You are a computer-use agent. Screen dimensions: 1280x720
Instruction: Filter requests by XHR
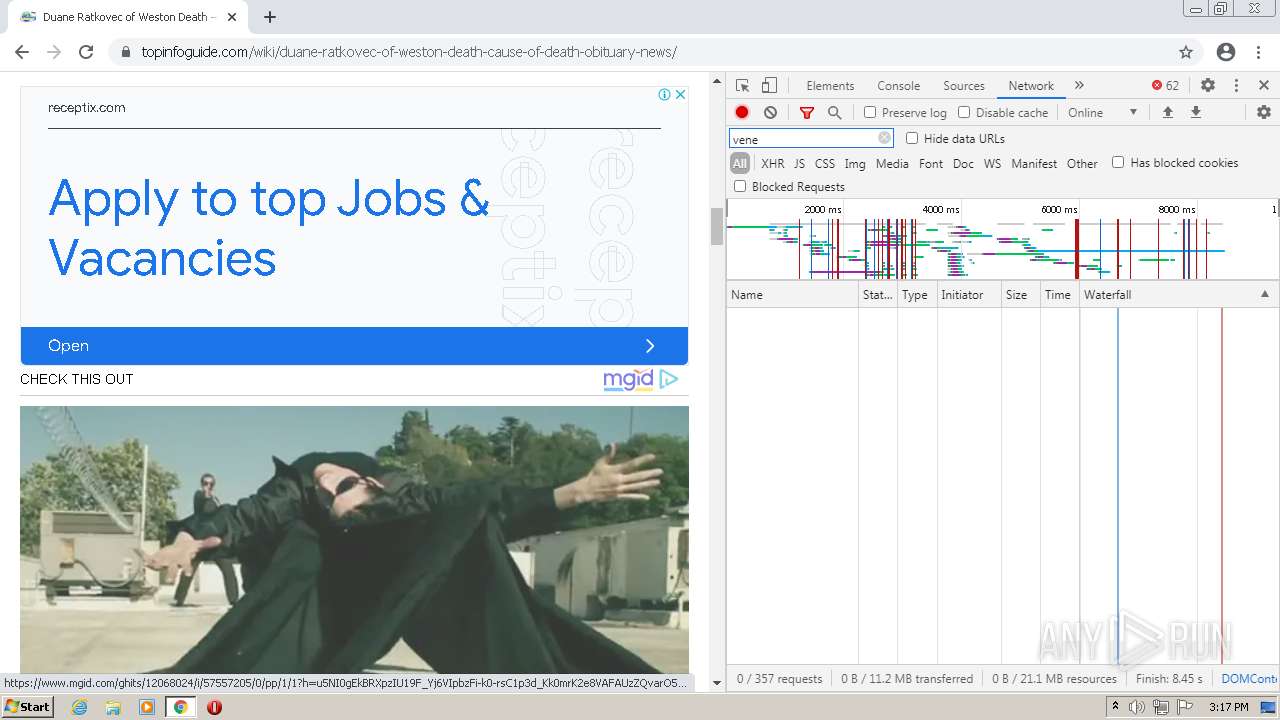pos(773,164)
